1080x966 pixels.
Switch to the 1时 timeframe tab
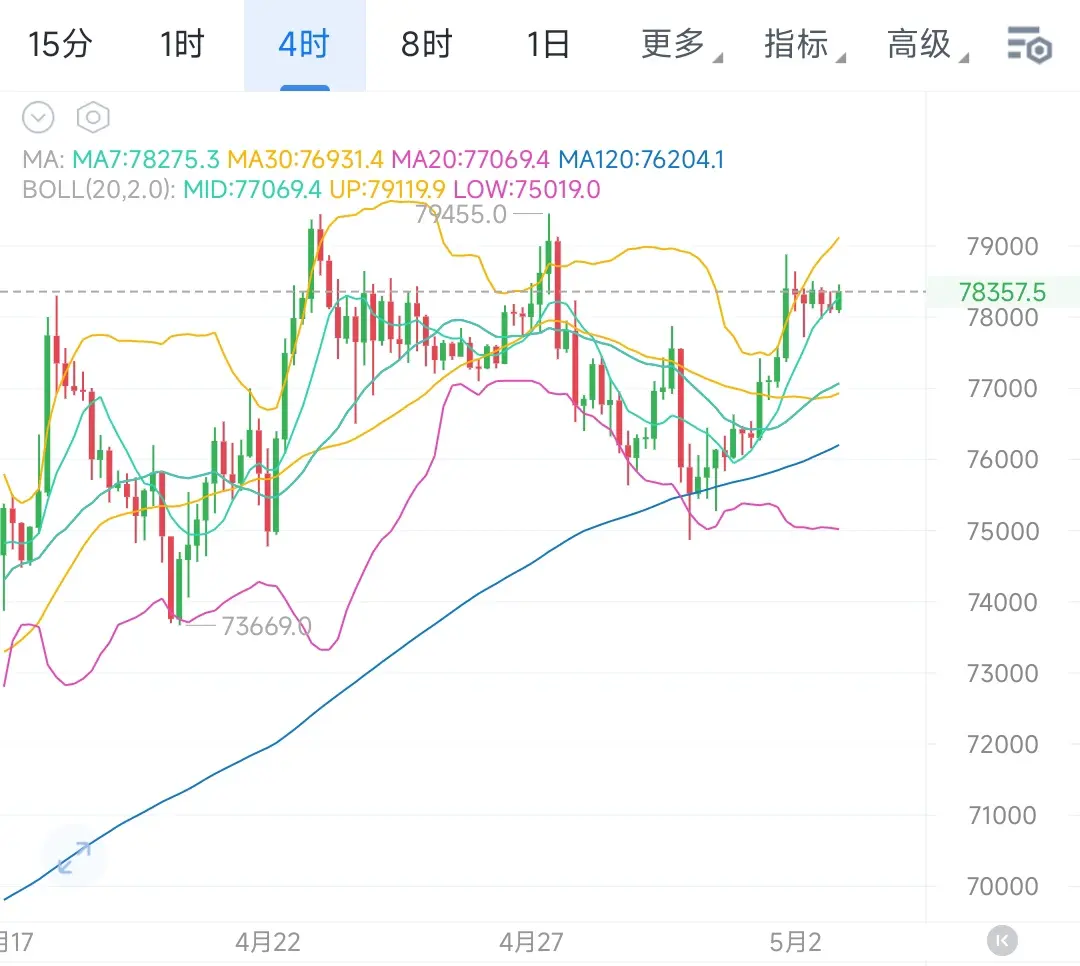tap(183, 44)
